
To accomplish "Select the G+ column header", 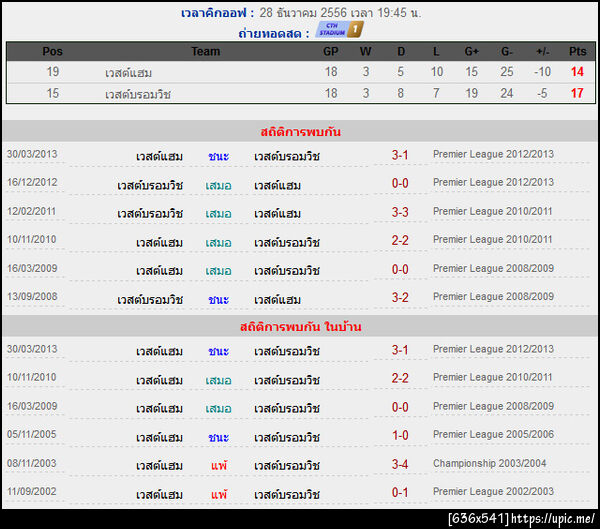I will tap(471, 51).
